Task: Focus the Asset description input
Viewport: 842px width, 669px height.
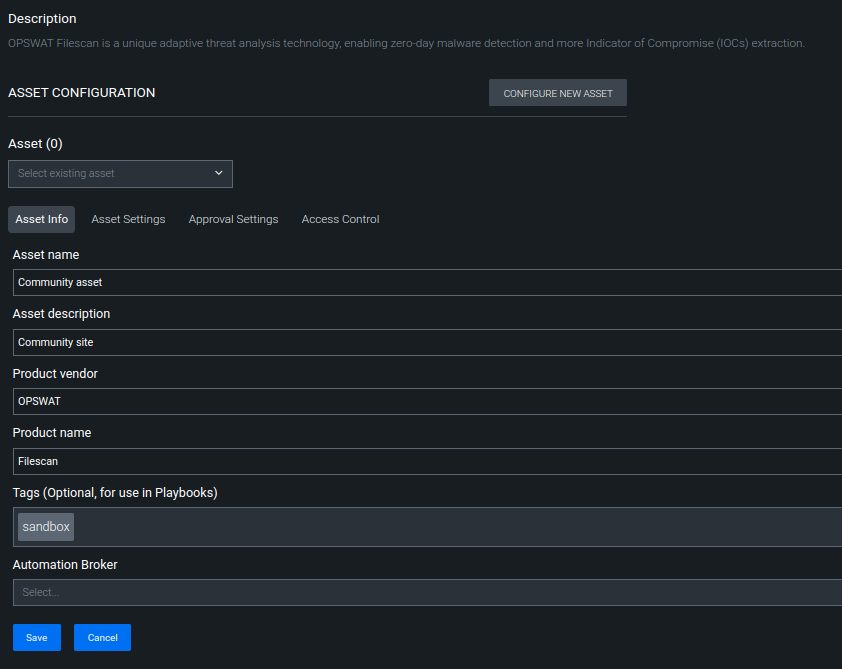Action: [427, 342]
